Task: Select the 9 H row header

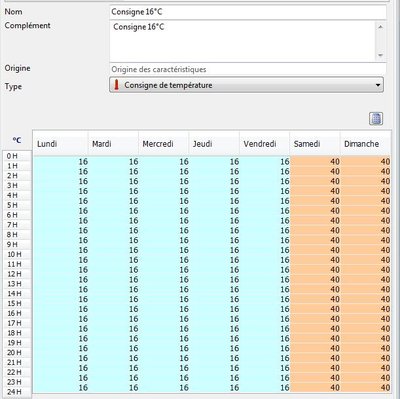Action: pyautogui.click(x=17, y=245)
